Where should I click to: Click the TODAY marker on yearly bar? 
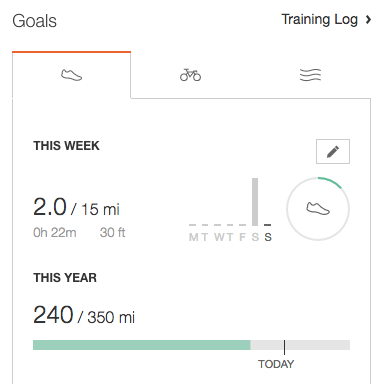pos(276,364)
